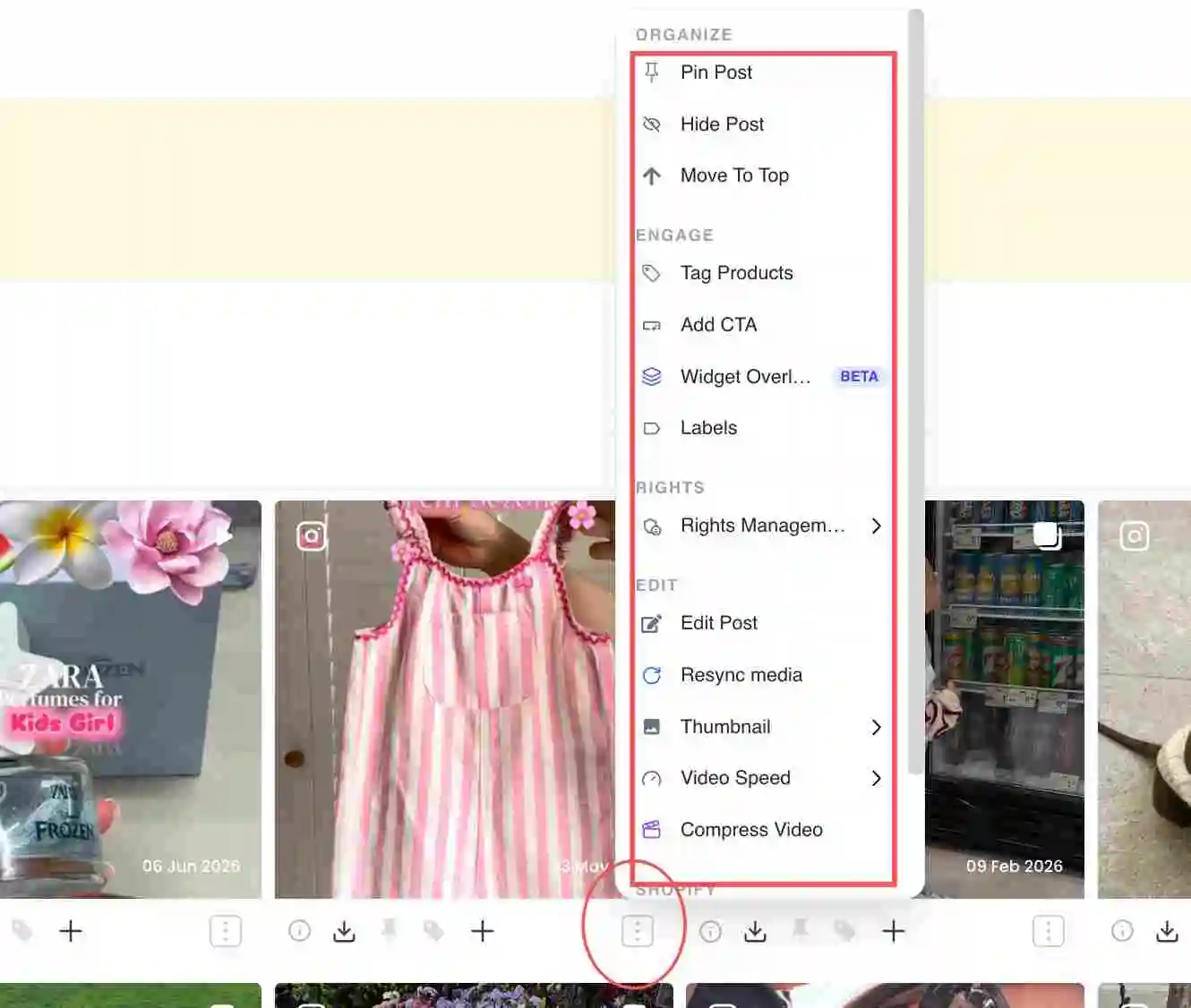1191x1008 pixels.
Task: Click tag icon under Zara perfume post
Action: pyautogui.click(x=22, y=931)
